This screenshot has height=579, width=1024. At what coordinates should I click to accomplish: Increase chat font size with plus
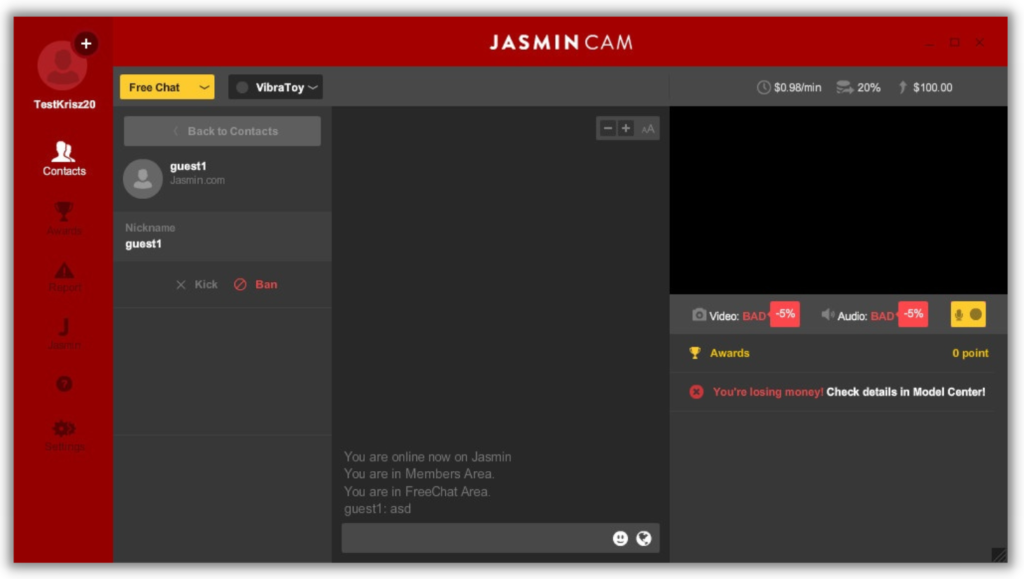pyautogui.click(x=626, y=129)
